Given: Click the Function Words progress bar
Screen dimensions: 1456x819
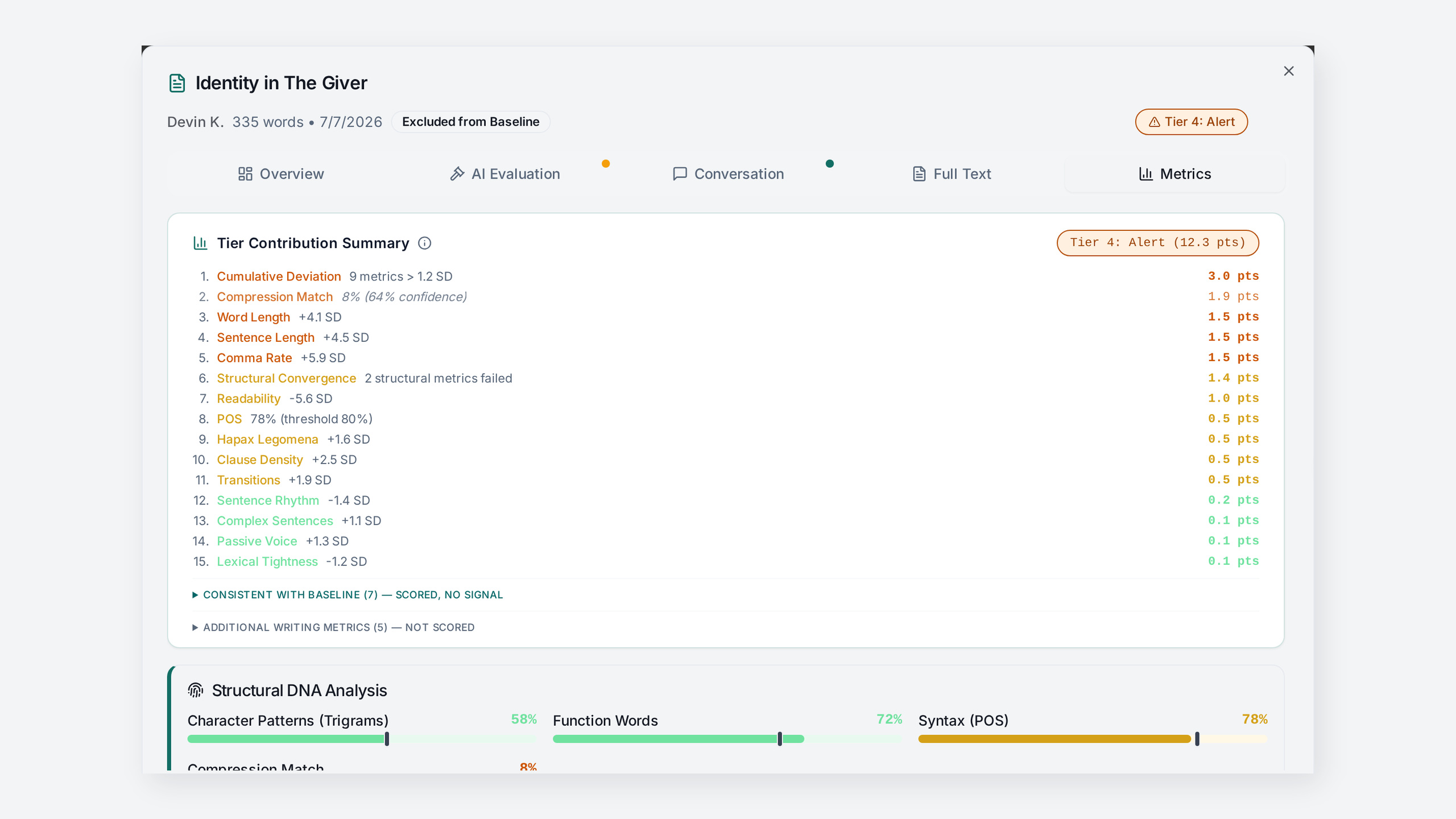Looking at the screenshot, I should click(x=727, y=739).
